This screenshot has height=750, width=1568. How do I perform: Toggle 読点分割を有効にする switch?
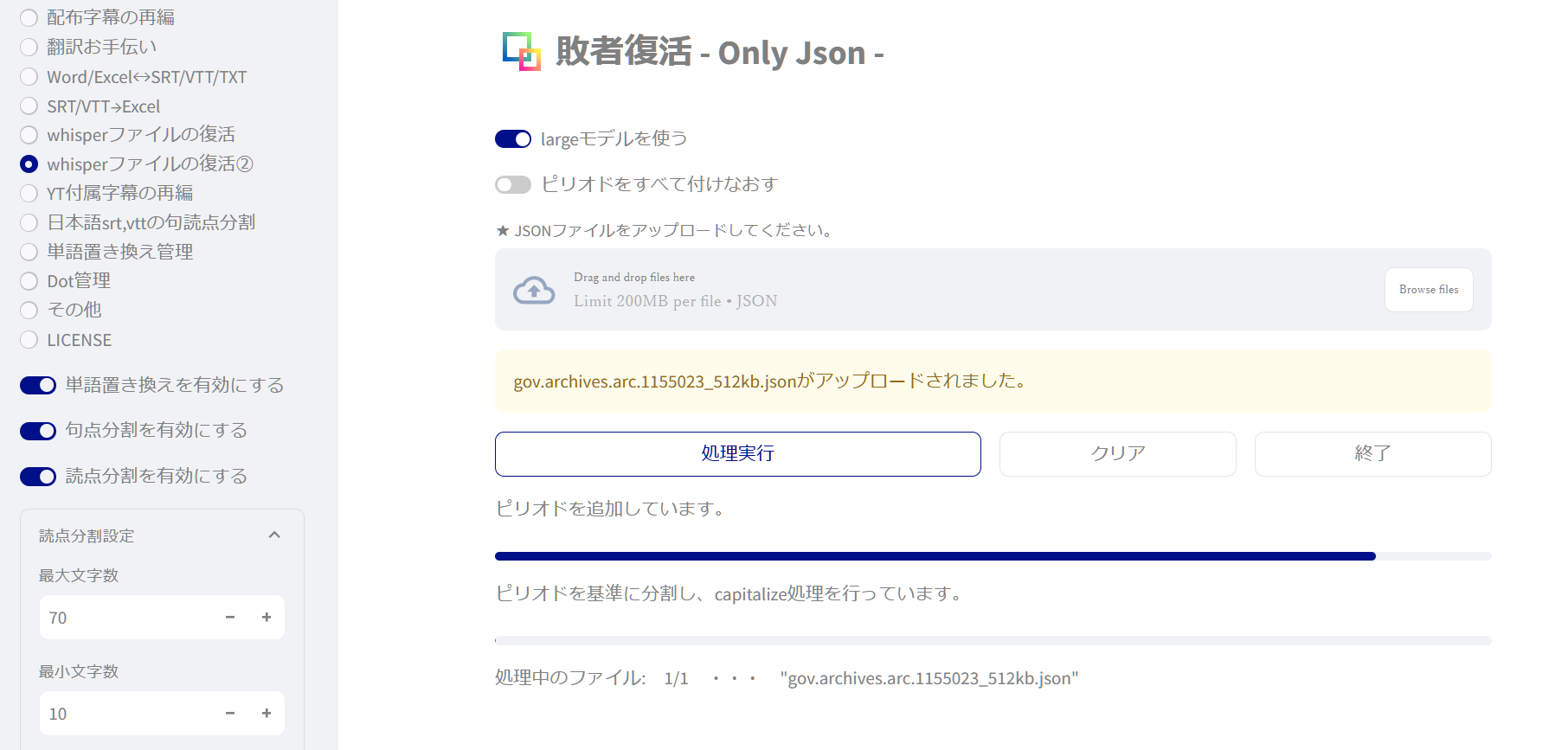38,477
